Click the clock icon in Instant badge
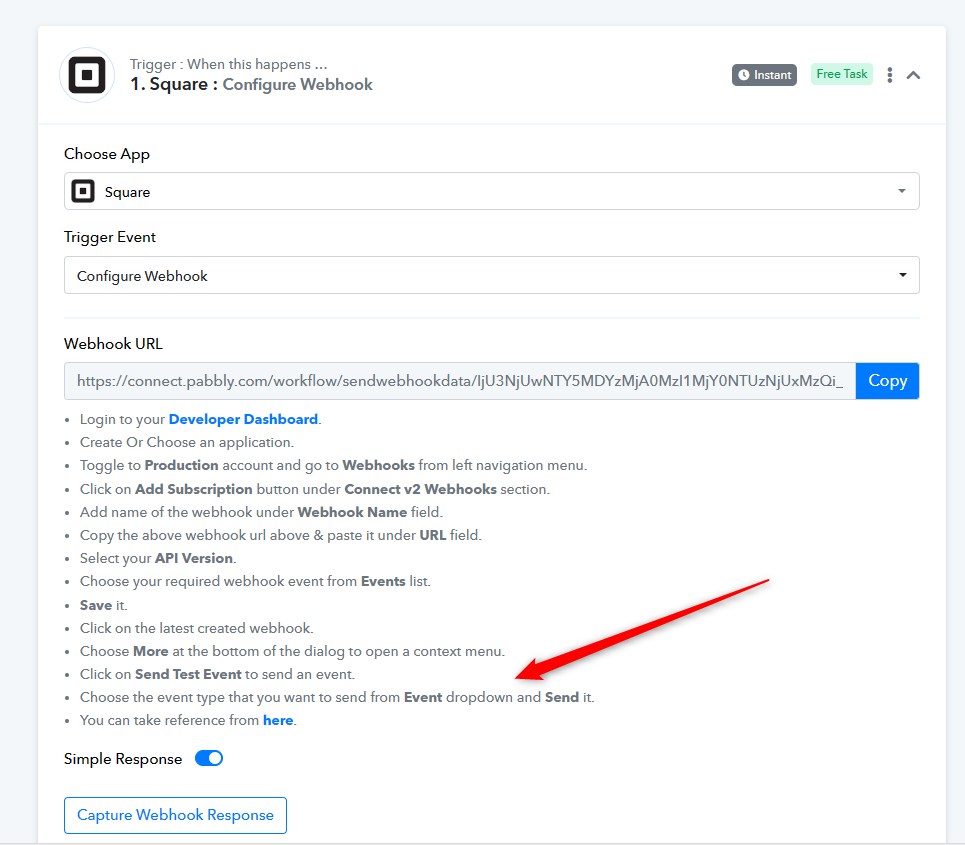The width and height of the screenshot is (965, 845). point(743,75)
